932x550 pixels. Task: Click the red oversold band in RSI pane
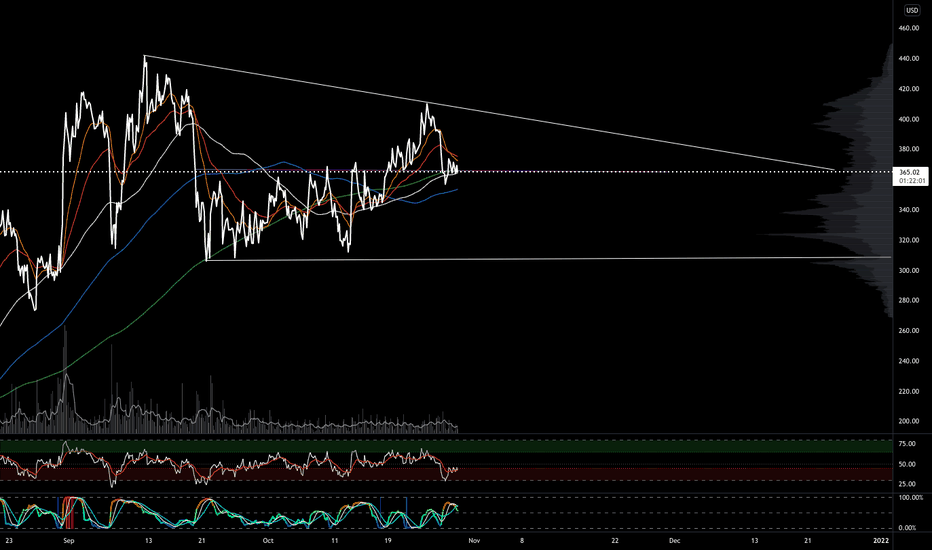446,474
